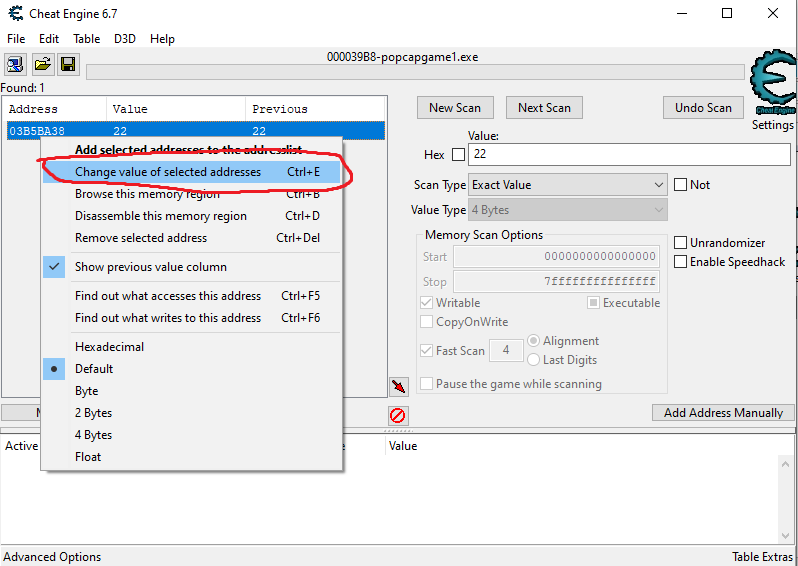
Task: Click Cheat Engine title bar app icon
Action: tap(16, 13)
